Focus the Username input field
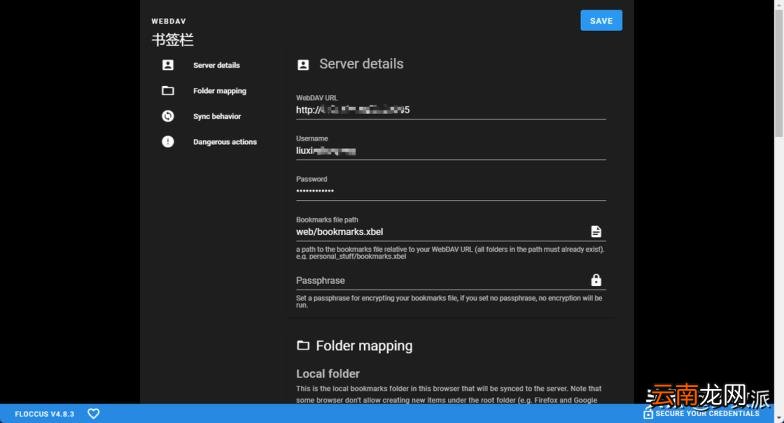Screen dimensions: 784x423 click(x=450, y=150)
